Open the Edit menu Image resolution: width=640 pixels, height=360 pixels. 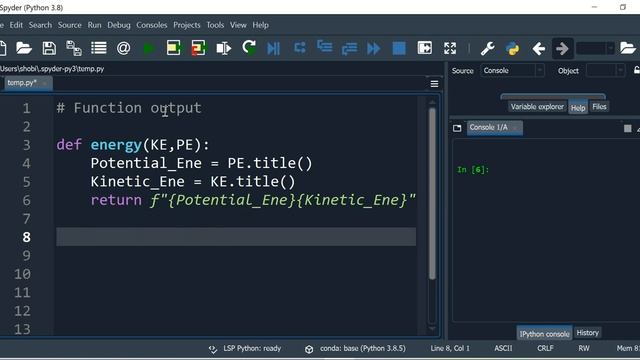point(16,25)
